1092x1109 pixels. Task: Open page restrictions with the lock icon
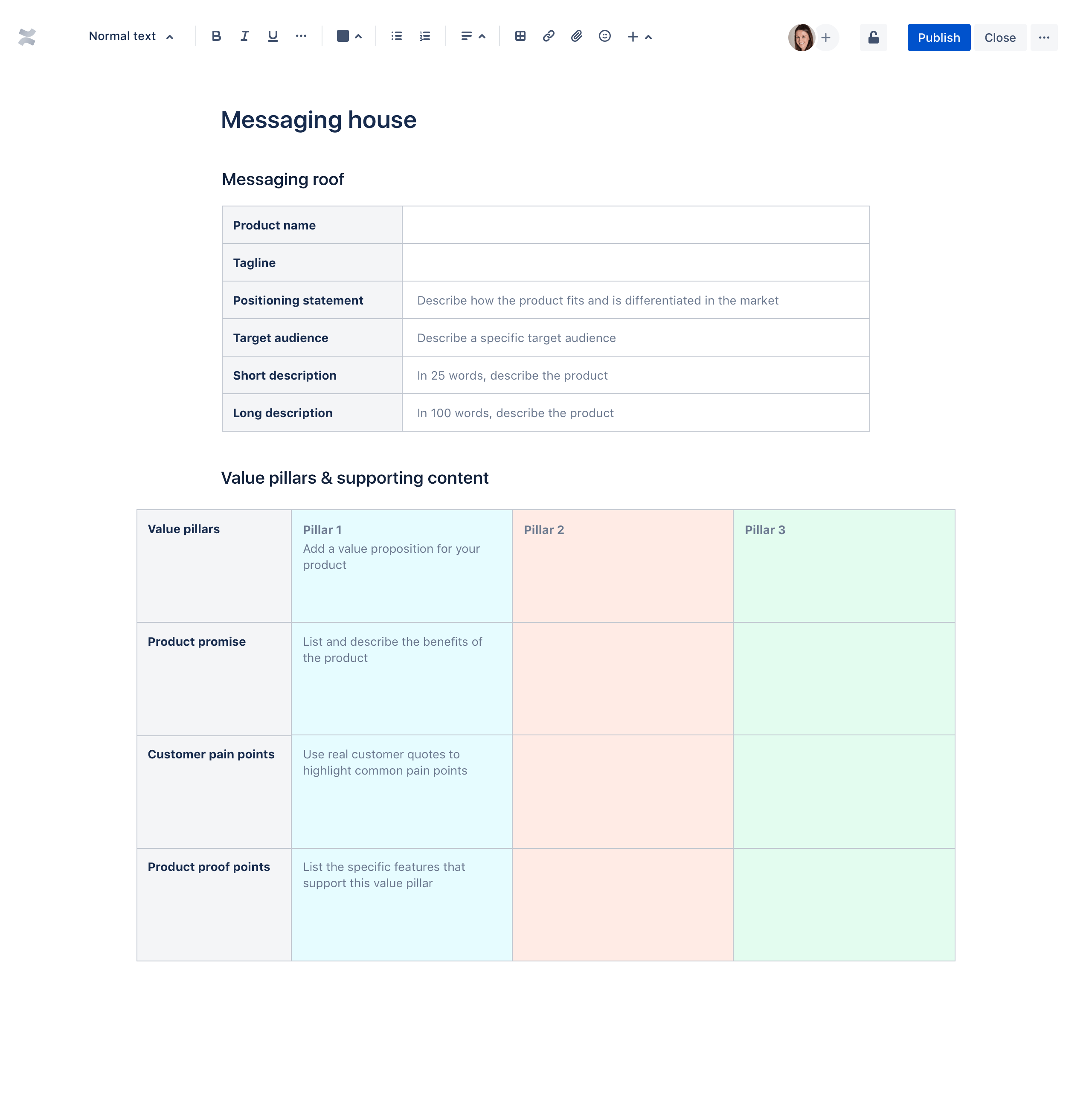click(x=872, y=37)
